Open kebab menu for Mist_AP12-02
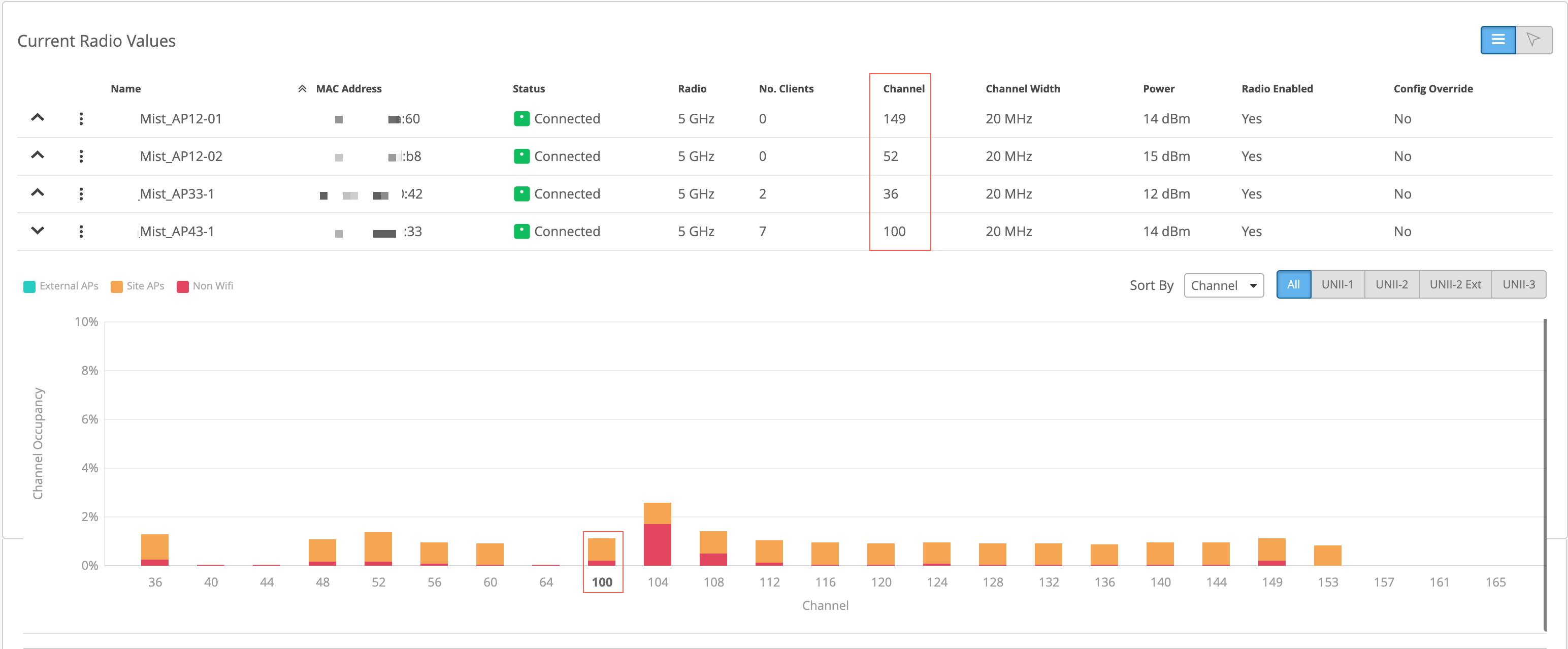 click(x=81, y=156)
